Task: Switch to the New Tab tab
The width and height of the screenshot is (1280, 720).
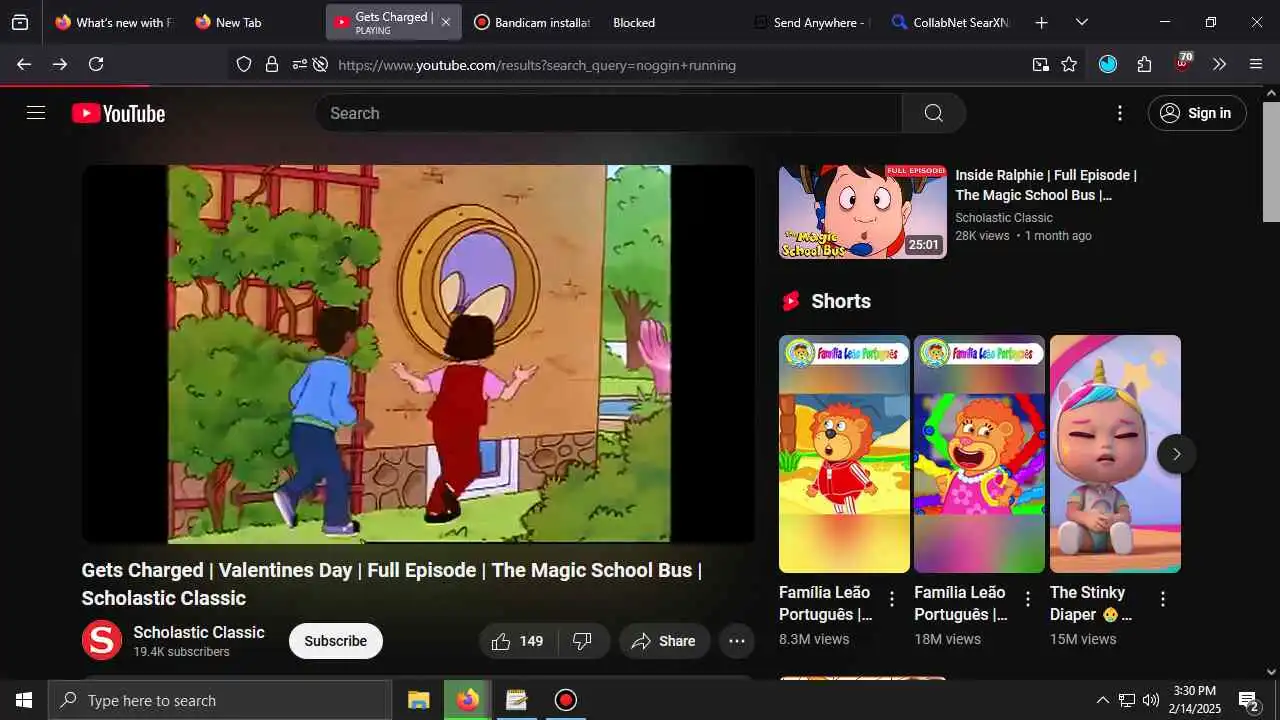Action: coord(252,22)
